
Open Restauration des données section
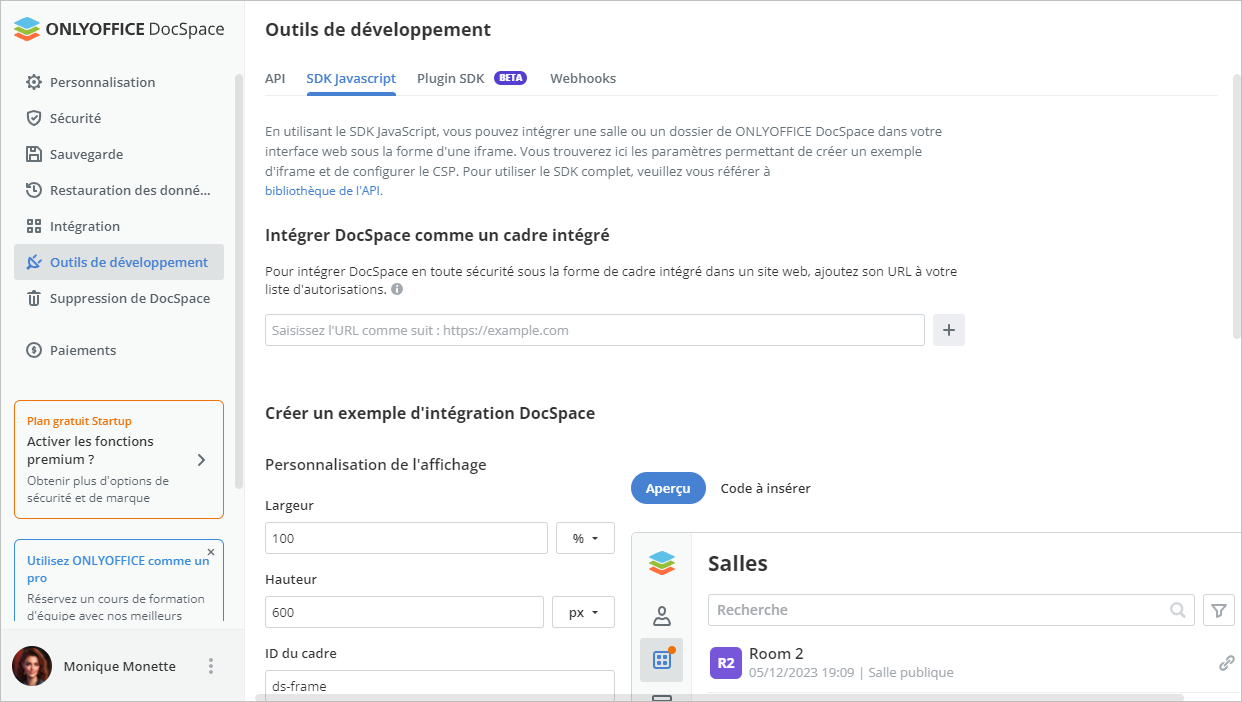pyautogui.click(x=119, y=190)
